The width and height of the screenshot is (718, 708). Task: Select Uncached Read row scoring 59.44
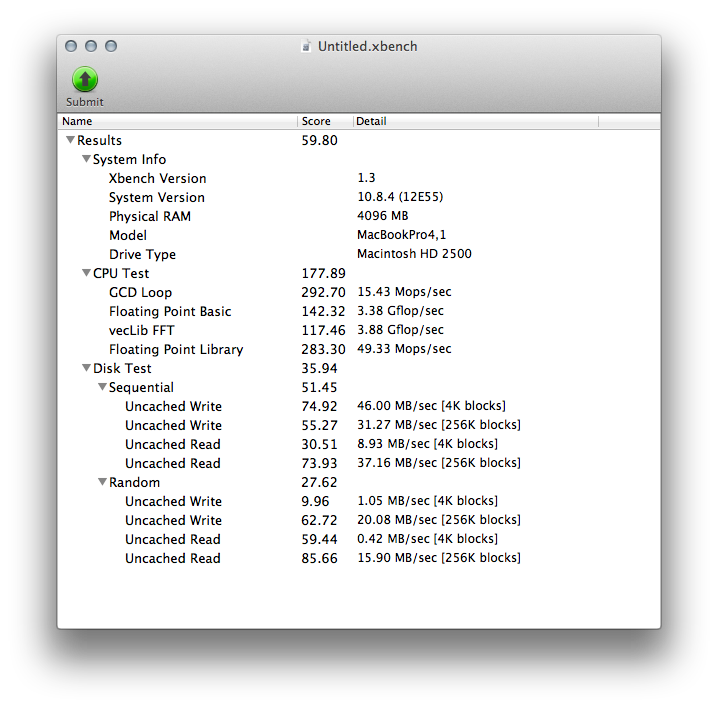359,539
